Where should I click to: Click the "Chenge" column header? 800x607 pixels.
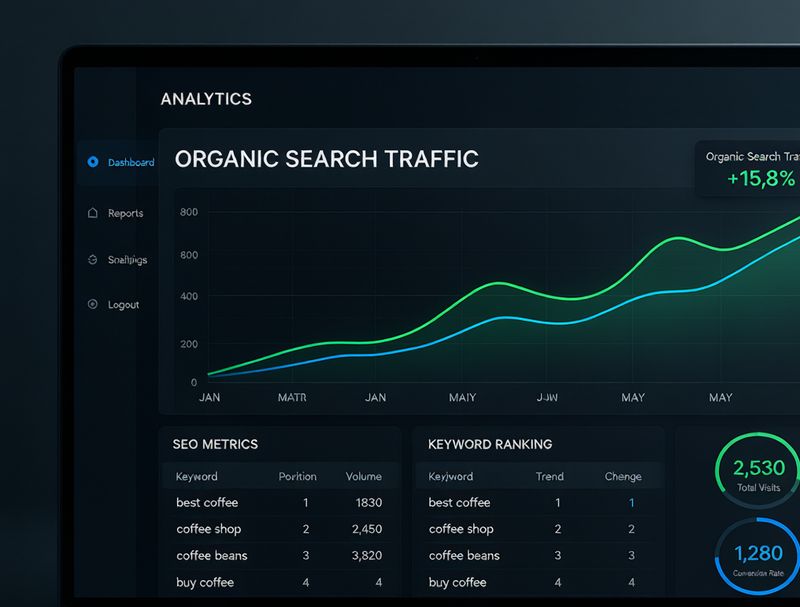coord(623,476)
